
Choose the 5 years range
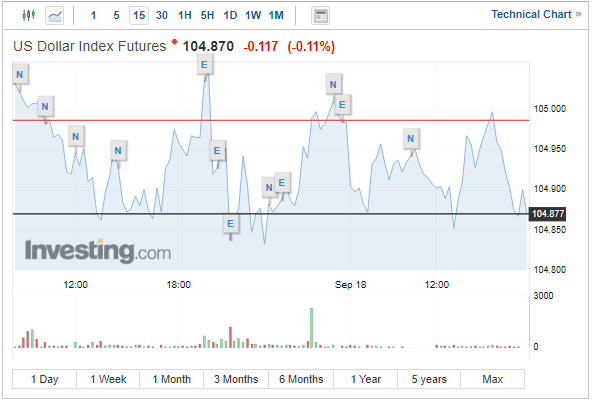(429, 379)
